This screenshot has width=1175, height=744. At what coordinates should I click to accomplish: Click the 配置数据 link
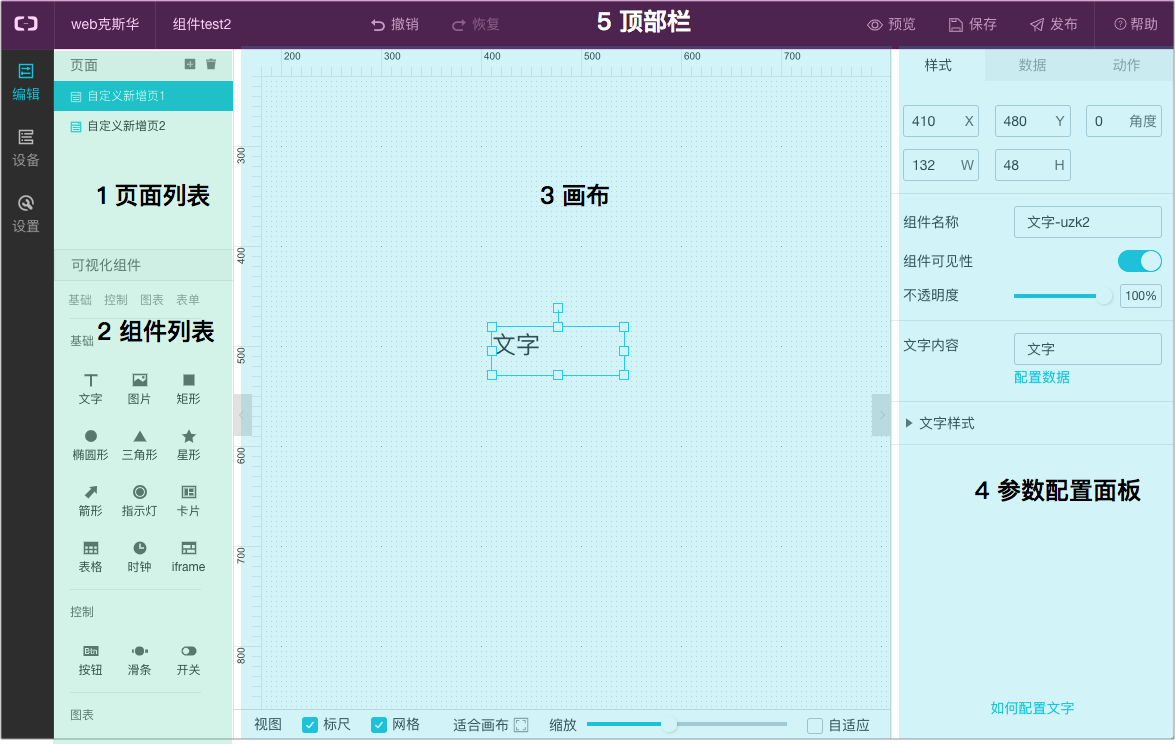coord(1041,377)
